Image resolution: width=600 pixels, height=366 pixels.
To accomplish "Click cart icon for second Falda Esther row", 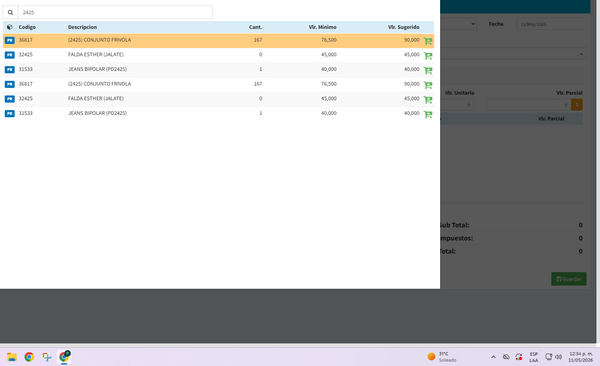I will coord(428,100).
